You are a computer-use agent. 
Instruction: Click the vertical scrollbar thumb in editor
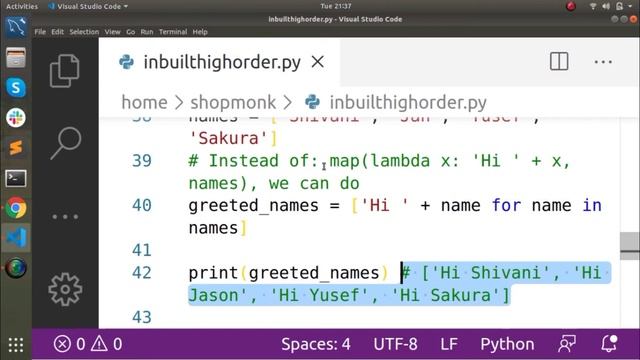tap(629, 246)
